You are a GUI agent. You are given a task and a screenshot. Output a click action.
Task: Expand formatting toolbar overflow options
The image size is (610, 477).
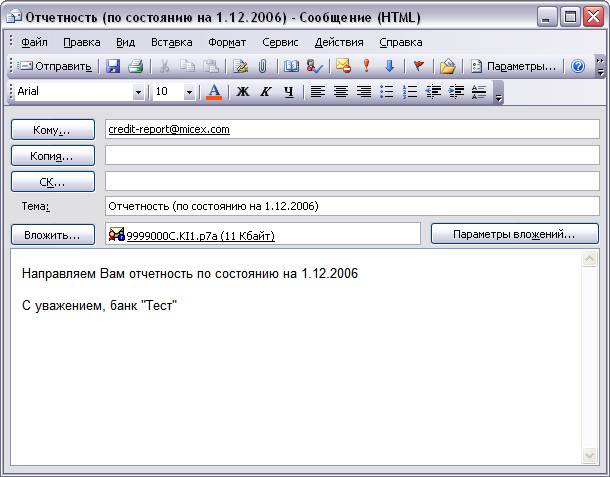[x=498, y=93]
